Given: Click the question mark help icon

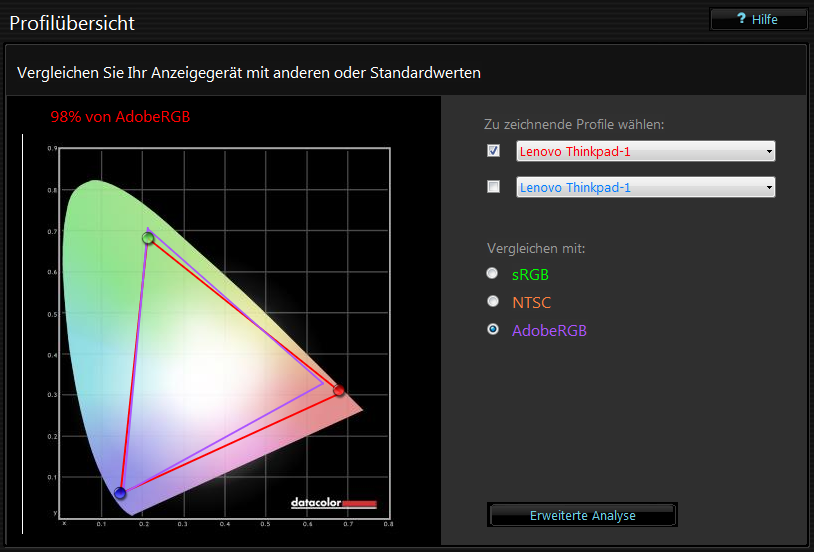Looking at the screenshot, I should click(741, 19).
